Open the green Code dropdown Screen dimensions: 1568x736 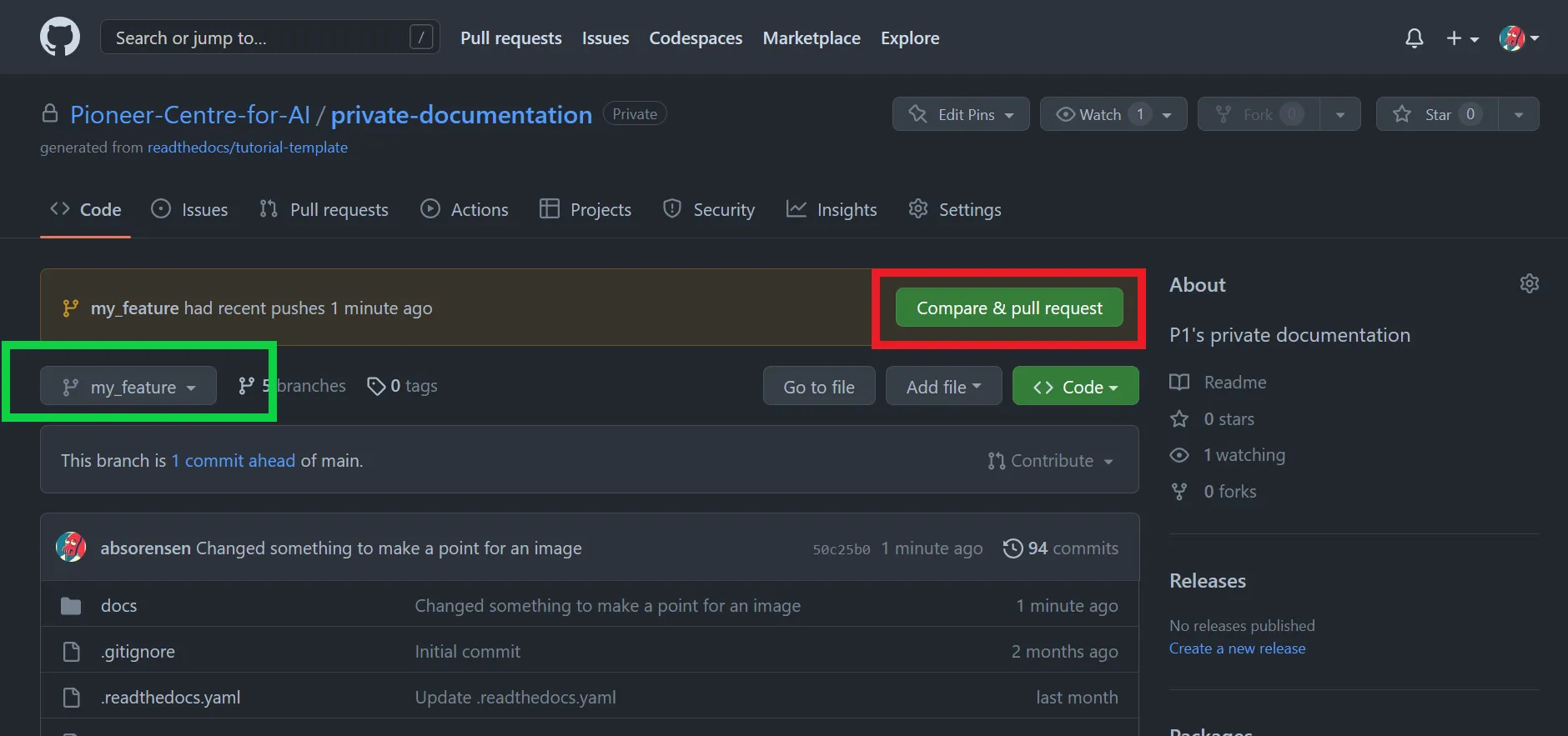1076,387
